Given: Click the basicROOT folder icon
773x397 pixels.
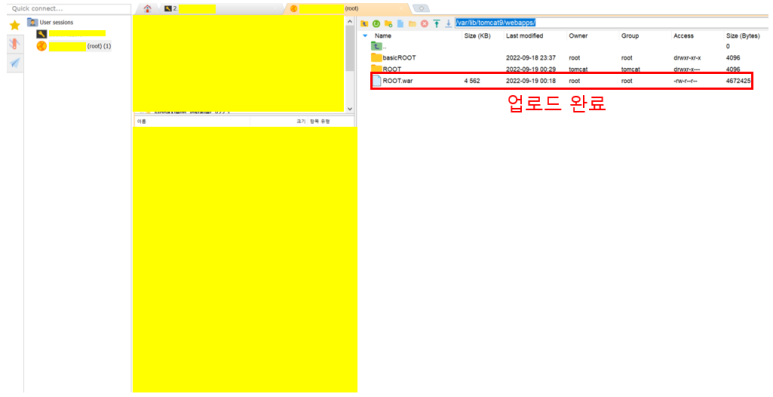Looking at the screenshot, I should [x=376, y=58].
